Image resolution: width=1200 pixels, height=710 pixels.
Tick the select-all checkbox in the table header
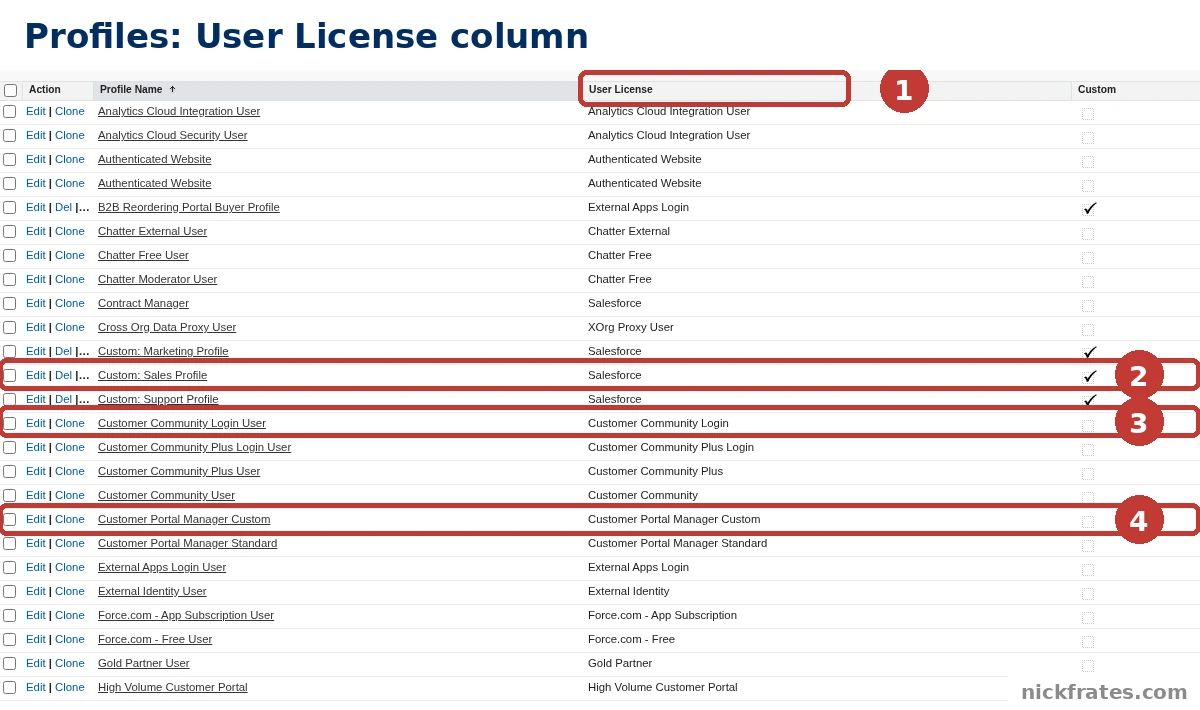click(x=10, y=90)
